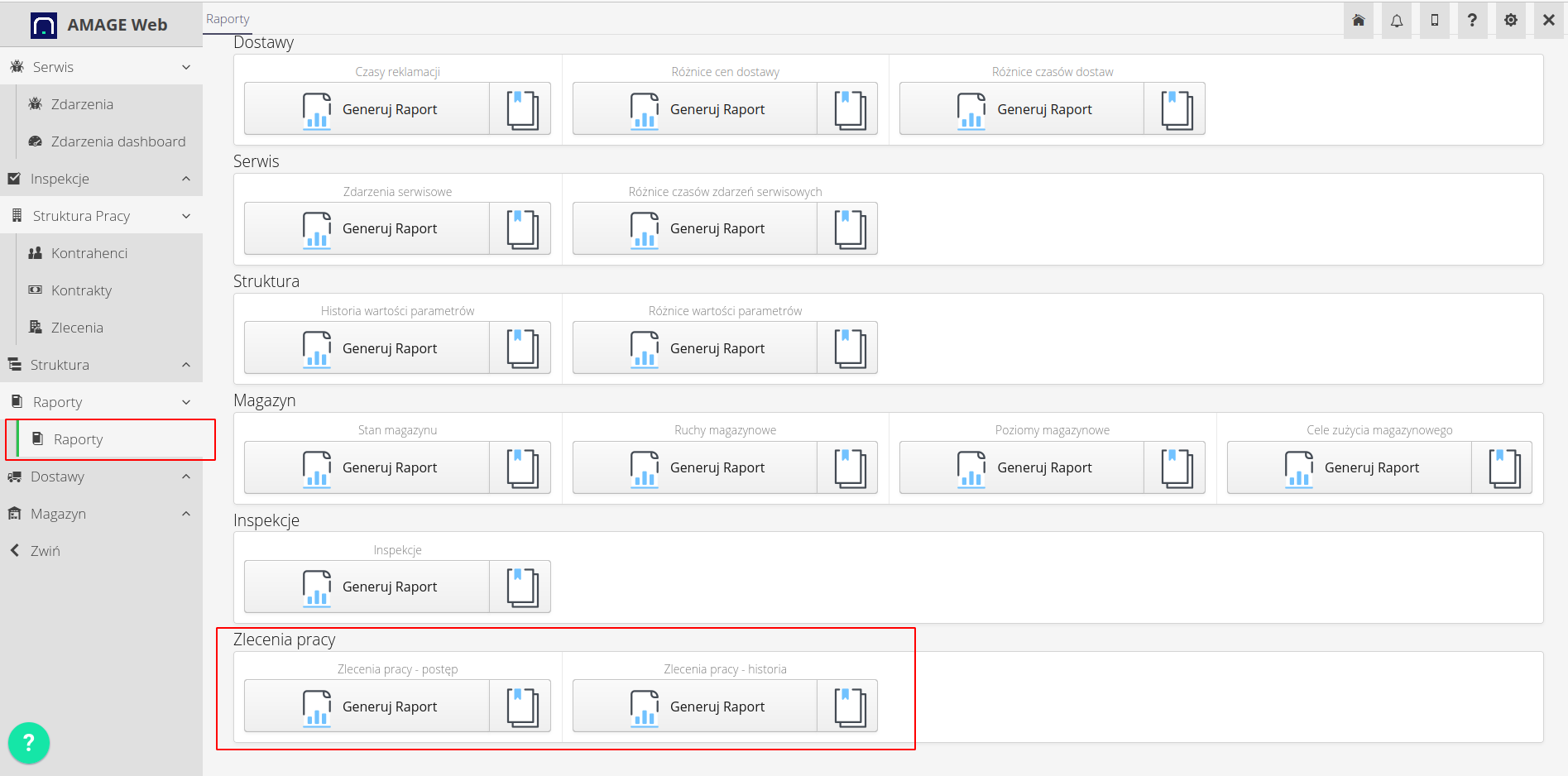The height and width of the screenshot is (776, 1568).
Task: Click the mobile device icon in header
Action: coord(1434,21)
